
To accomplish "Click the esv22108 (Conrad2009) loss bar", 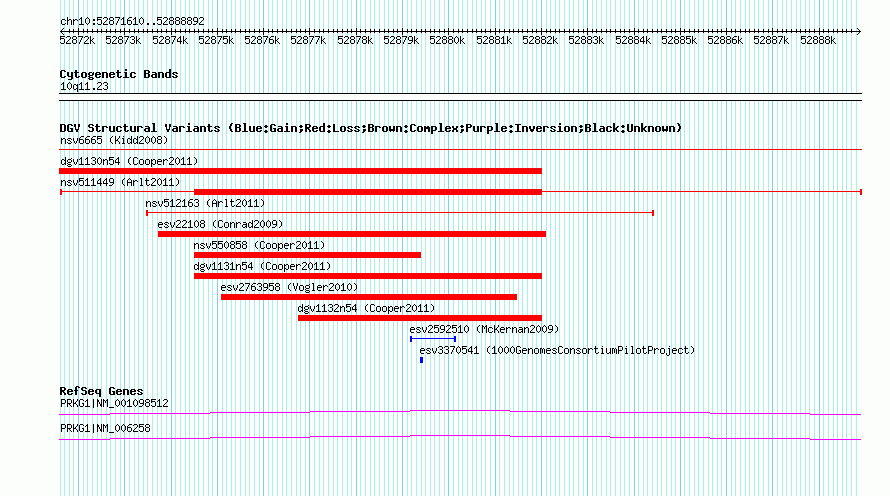I will [352, 234].
